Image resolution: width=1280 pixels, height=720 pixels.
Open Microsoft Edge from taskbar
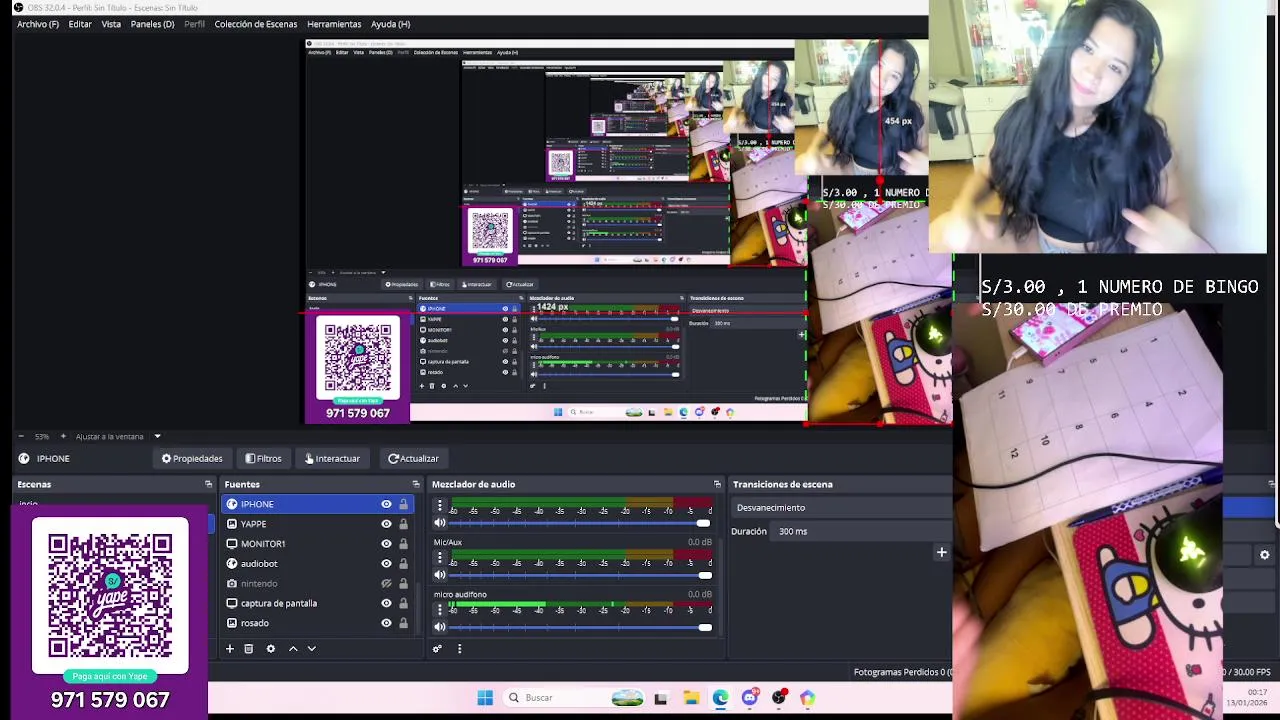(x=720, y=698)
